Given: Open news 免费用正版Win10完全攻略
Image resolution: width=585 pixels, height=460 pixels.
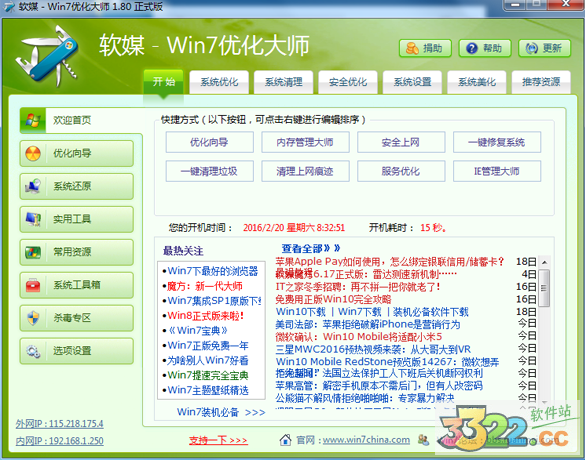Looking at the screenshot, I should (x=333, y=299).
